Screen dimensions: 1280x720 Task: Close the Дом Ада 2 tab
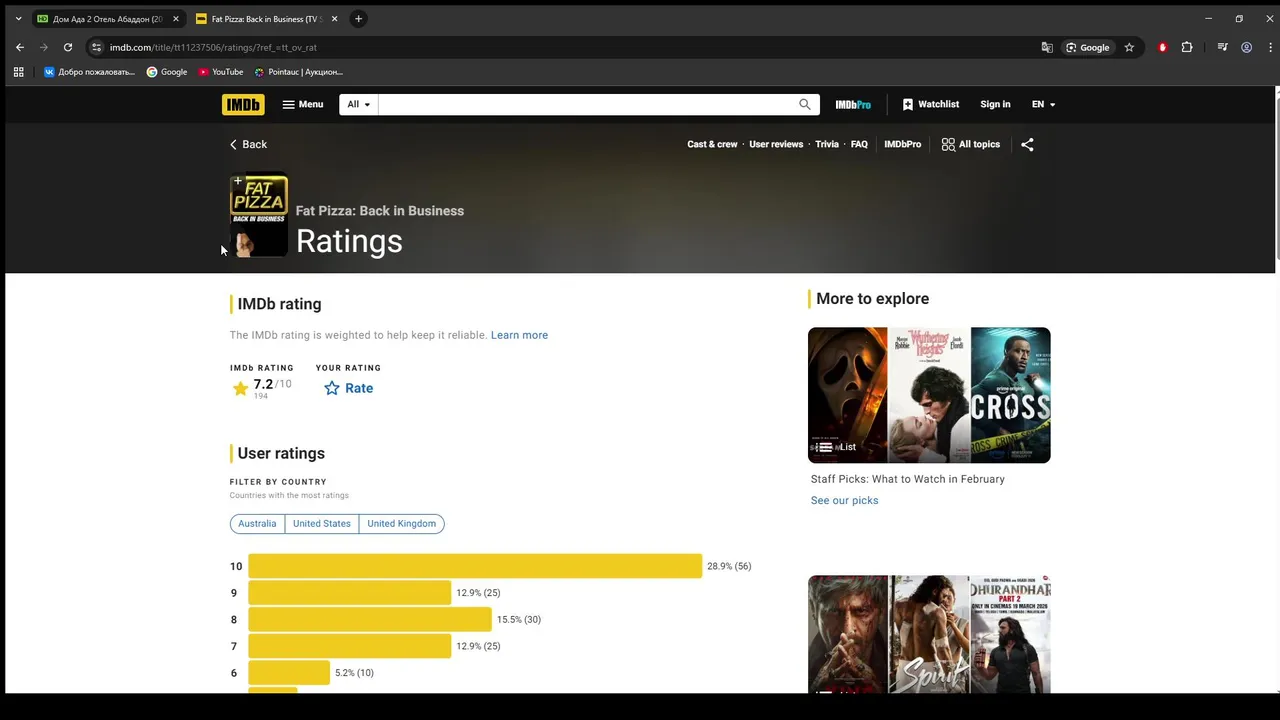[x=176, y=19]
